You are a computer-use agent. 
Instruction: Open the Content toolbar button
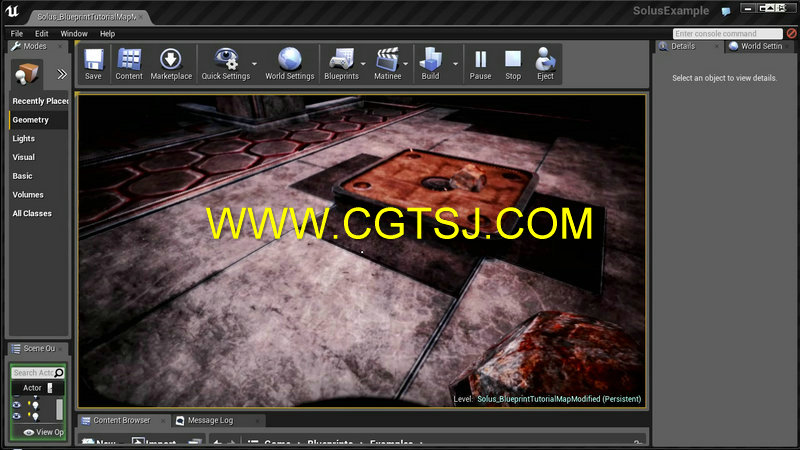129,64
